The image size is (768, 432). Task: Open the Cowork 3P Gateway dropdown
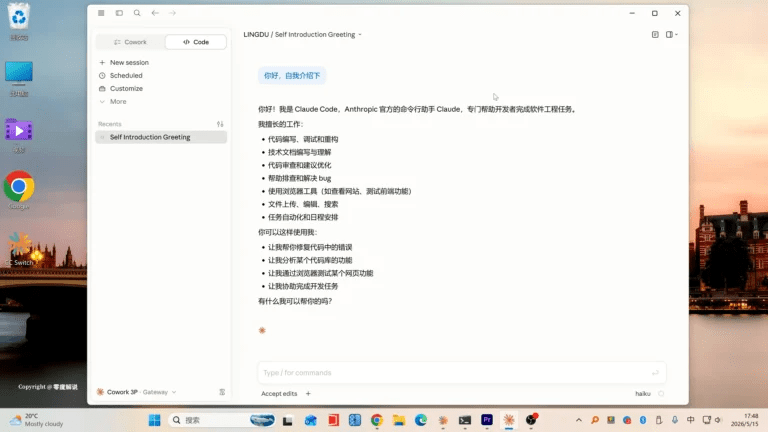(137, 392)
